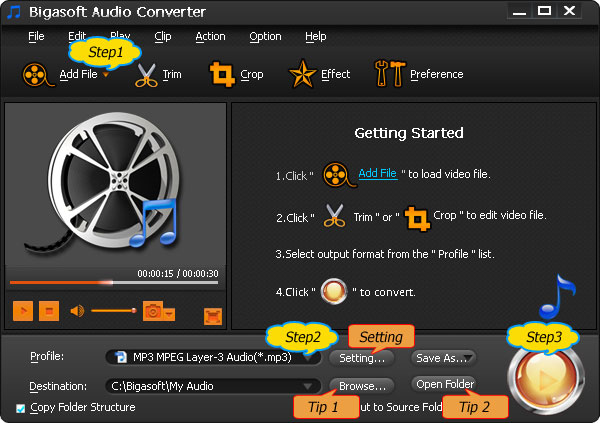
Task: Stop the preview playback
Action: coord(49,310)
